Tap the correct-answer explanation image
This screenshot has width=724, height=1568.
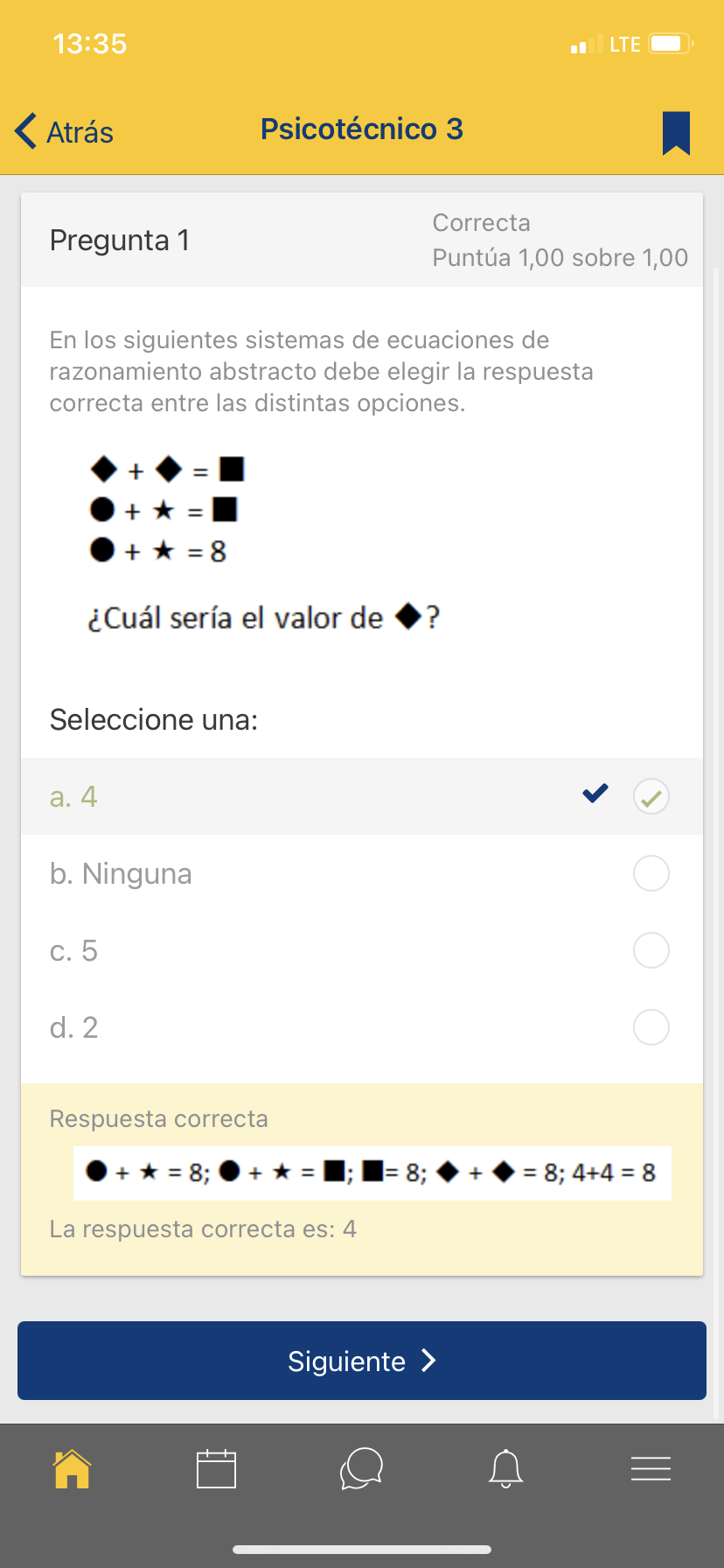(x=372, y=1172)
